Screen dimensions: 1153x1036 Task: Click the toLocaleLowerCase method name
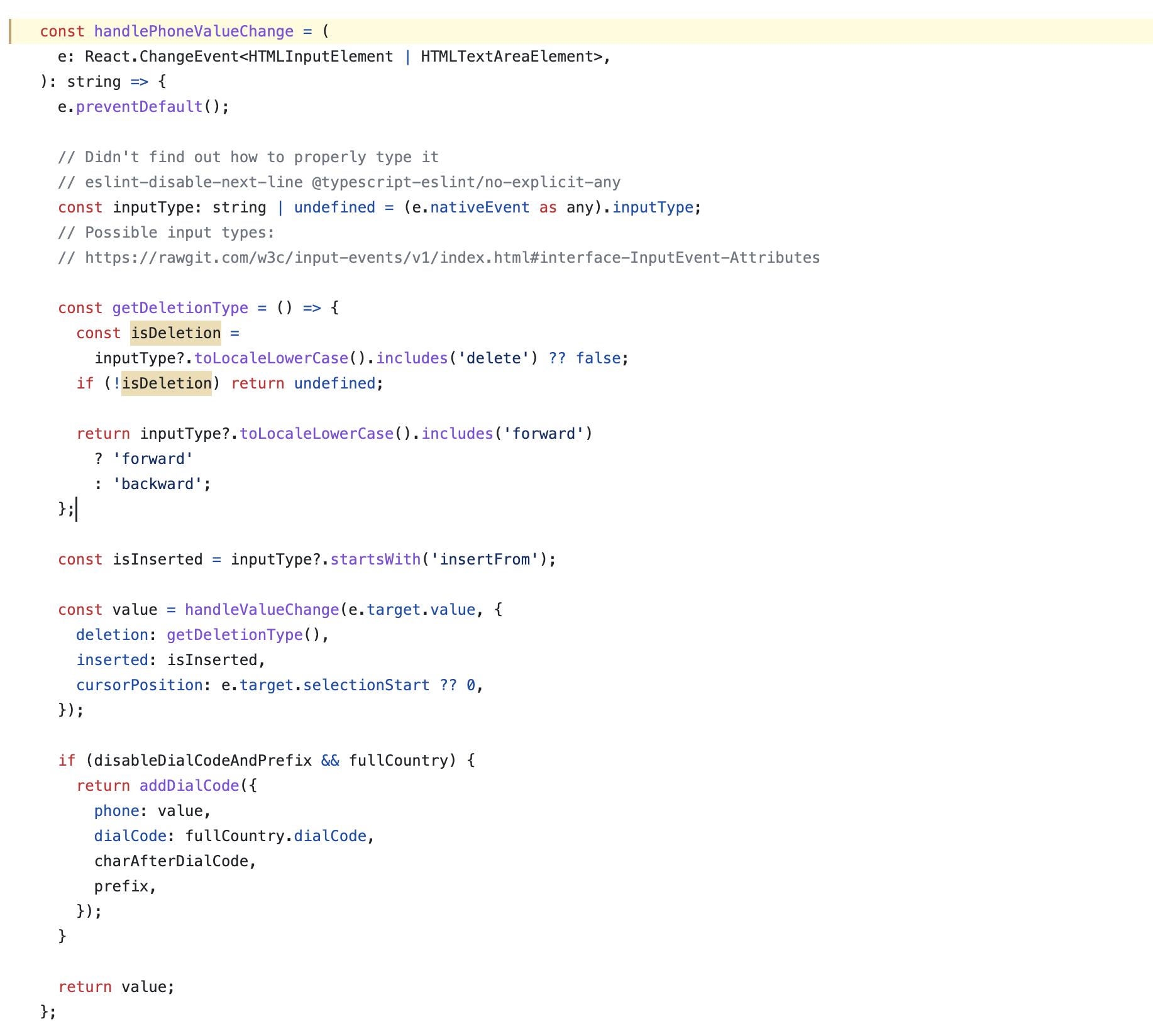pyautogui.click(x=272, y=358)
